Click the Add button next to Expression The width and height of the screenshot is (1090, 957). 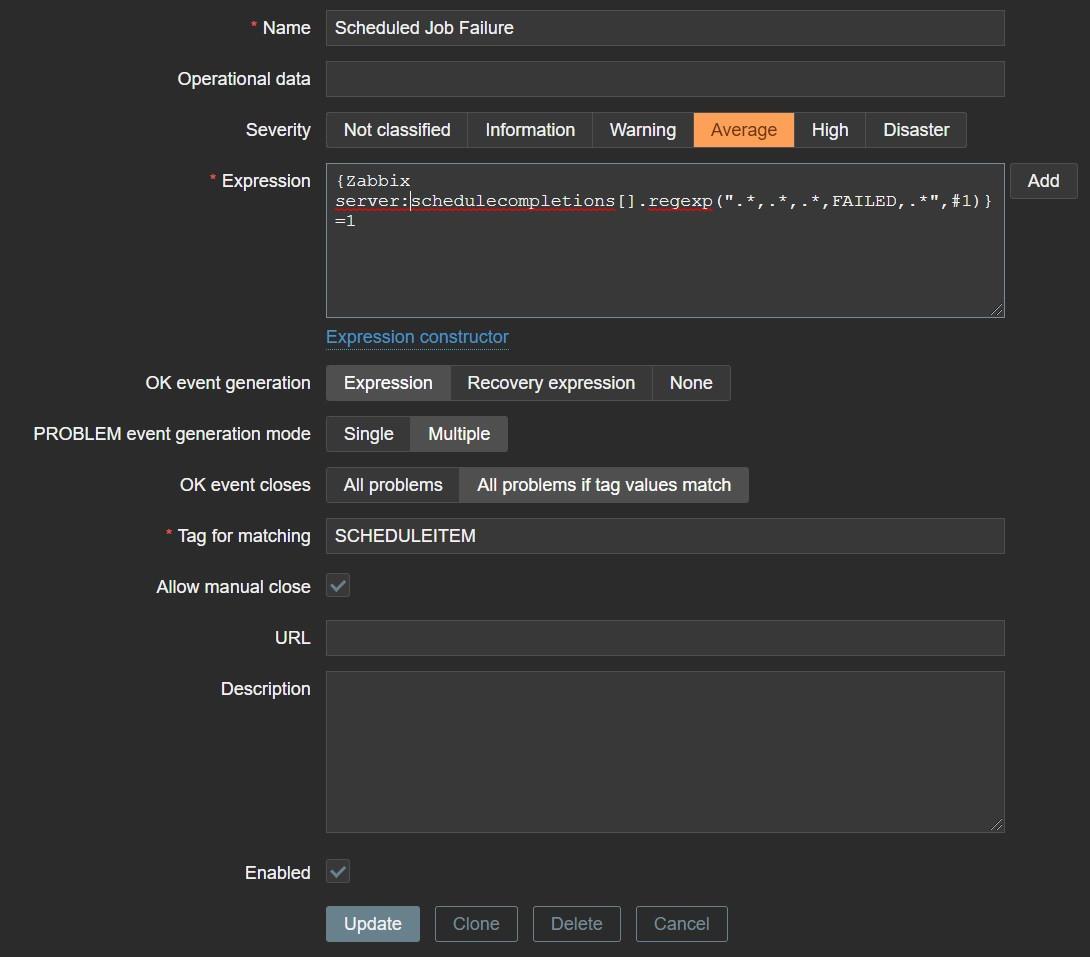(x=1043, y=180)
